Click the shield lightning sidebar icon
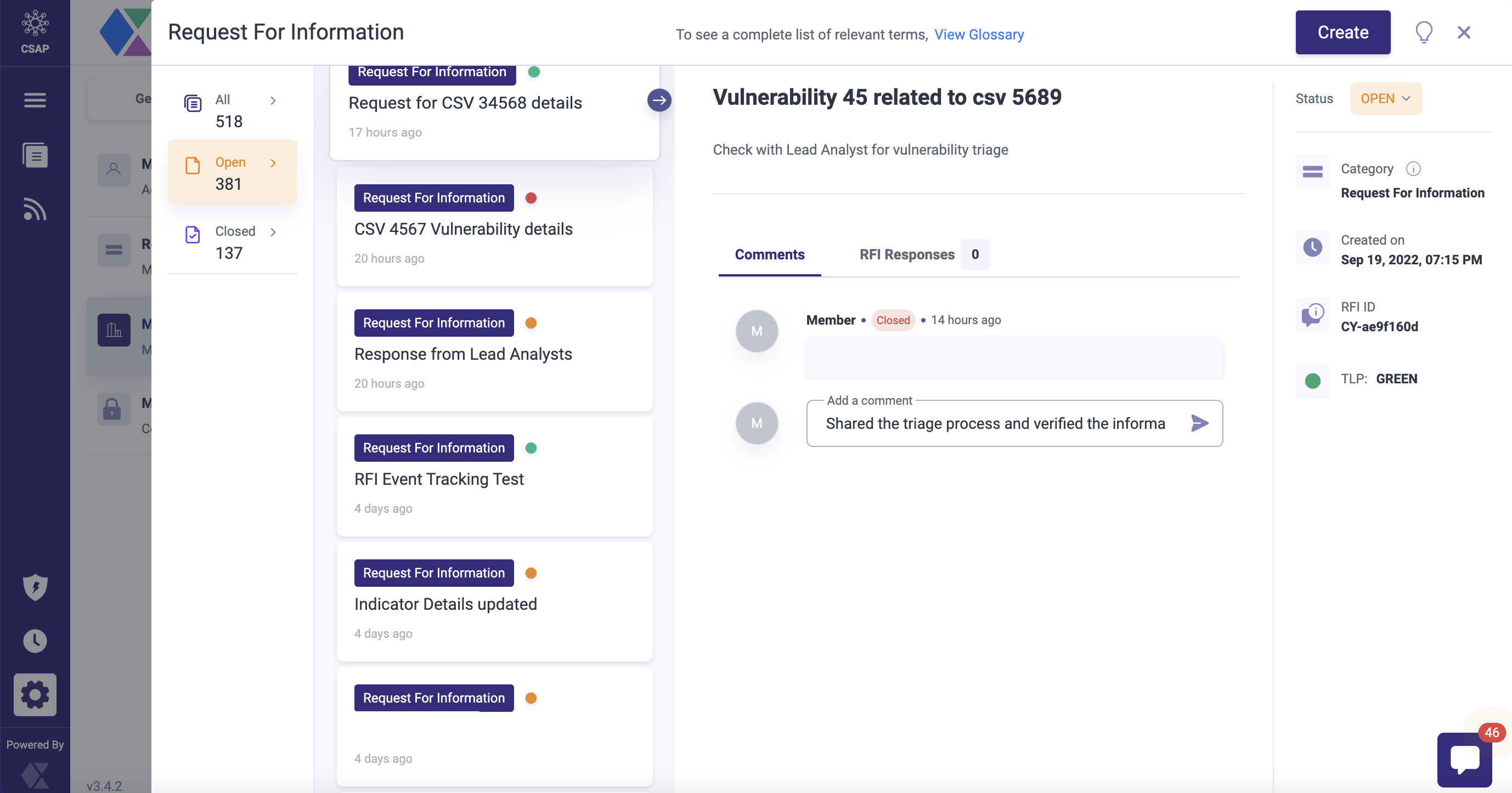The width and height of the screenshot is (1512, 793). click(35, 587)
